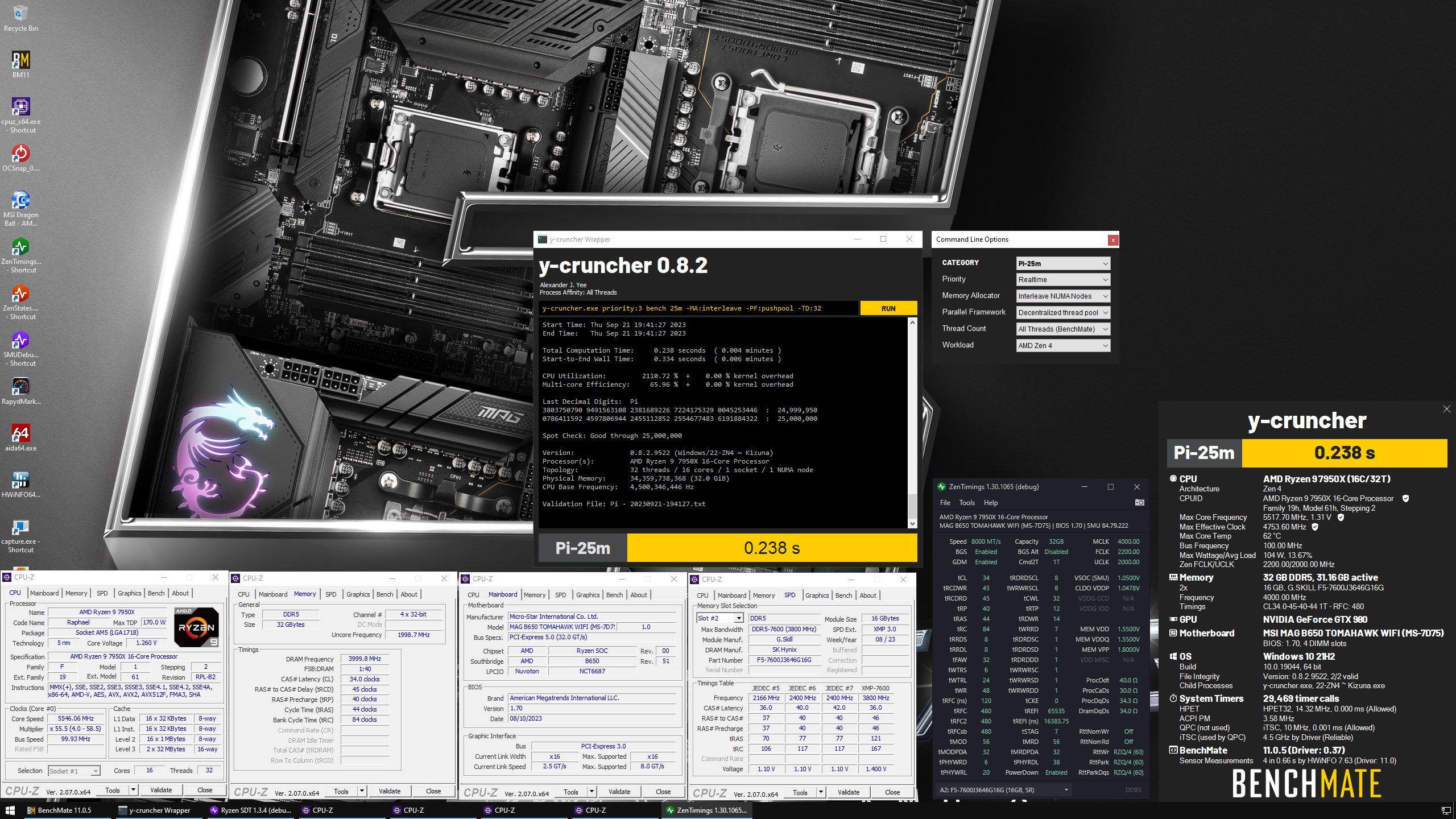This screenshot has width=1456, height=819.
Task: Select the cpuz_x64.exe shortcut icon
Action: (20, 116)
